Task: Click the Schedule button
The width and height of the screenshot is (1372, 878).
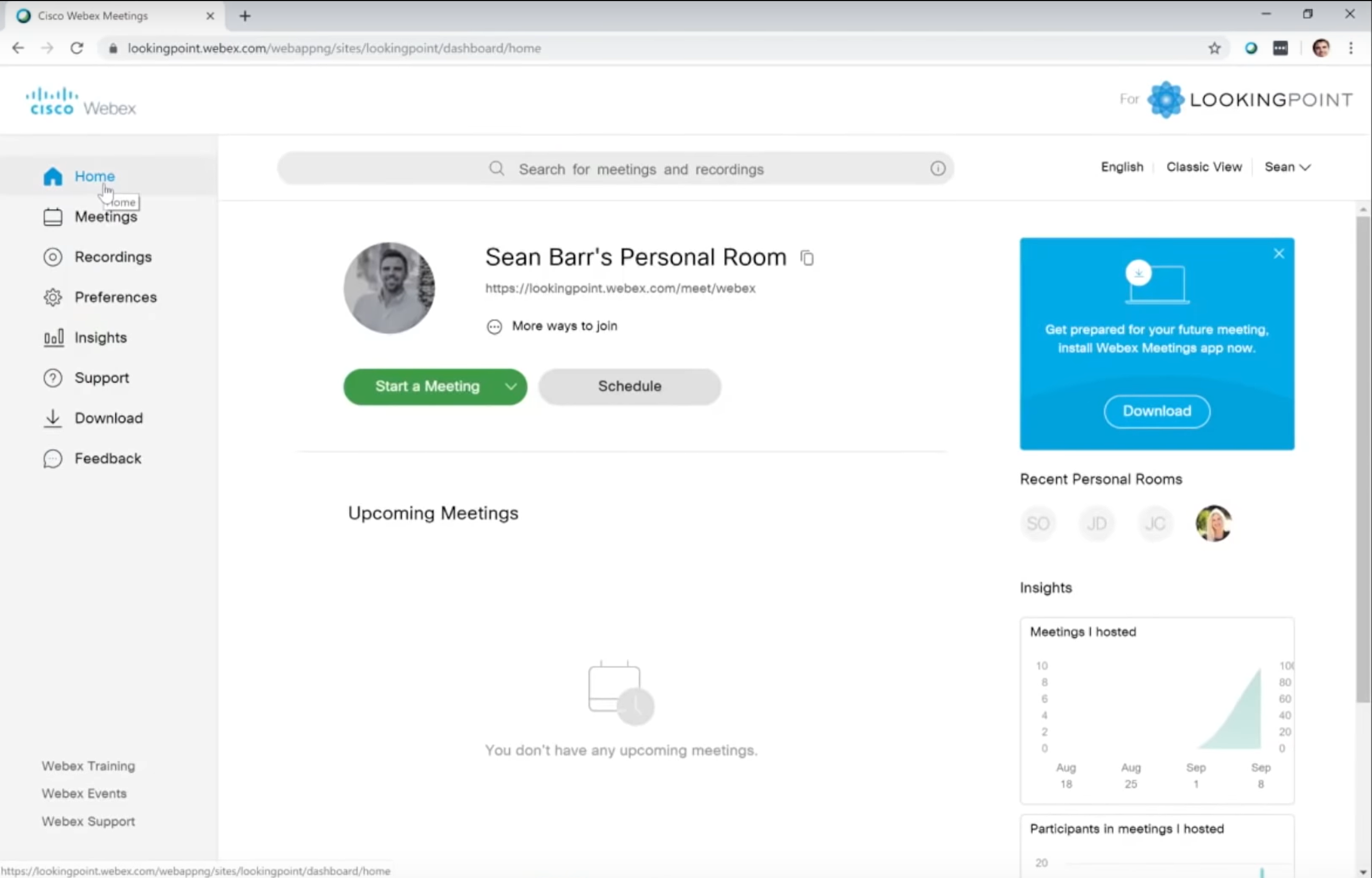Action: click(629, 386)
